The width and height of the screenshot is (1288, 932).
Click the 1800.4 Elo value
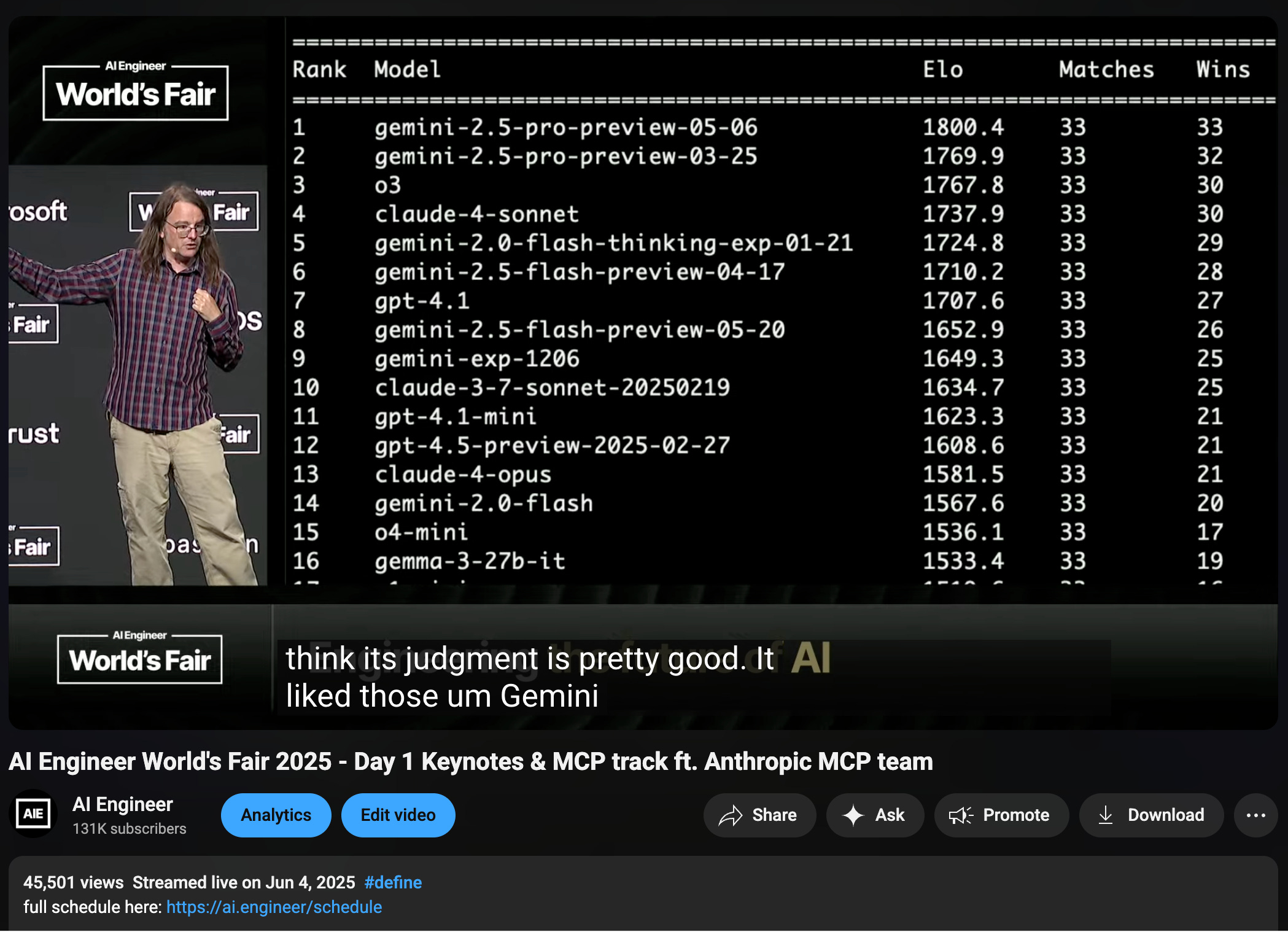click(x=963, y=127)
